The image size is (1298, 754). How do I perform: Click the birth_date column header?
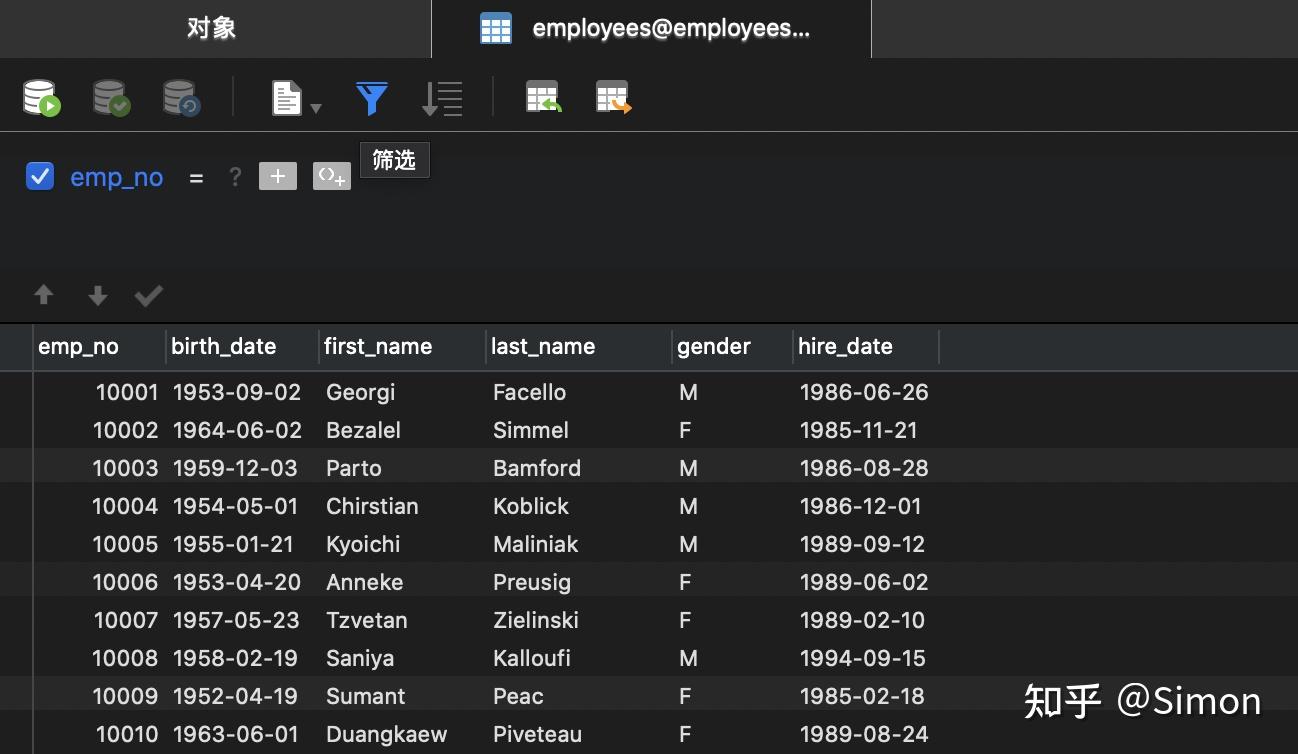click(243, 347)
